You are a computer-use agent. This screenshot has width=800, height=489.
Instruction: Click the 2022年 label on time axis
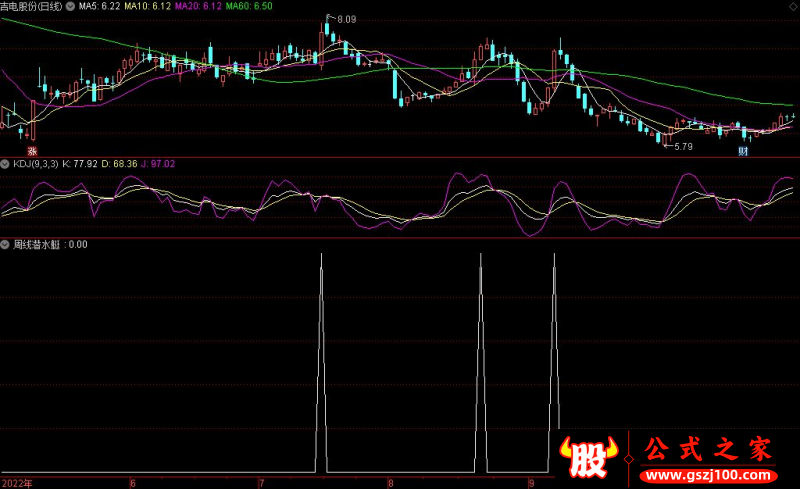17,482
